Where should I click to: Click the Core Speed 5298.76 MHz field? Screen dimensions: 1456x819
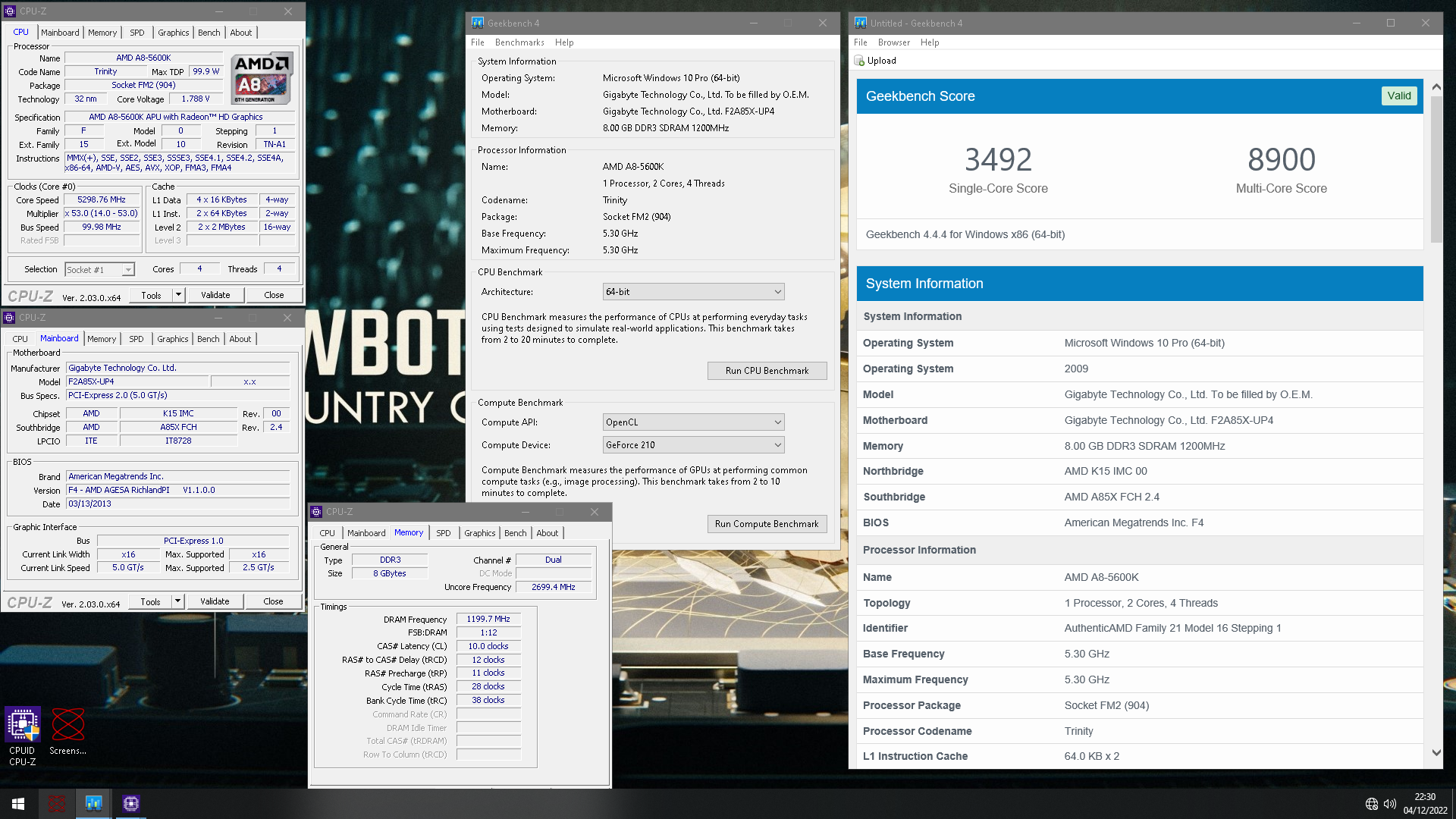pos(102,200)
